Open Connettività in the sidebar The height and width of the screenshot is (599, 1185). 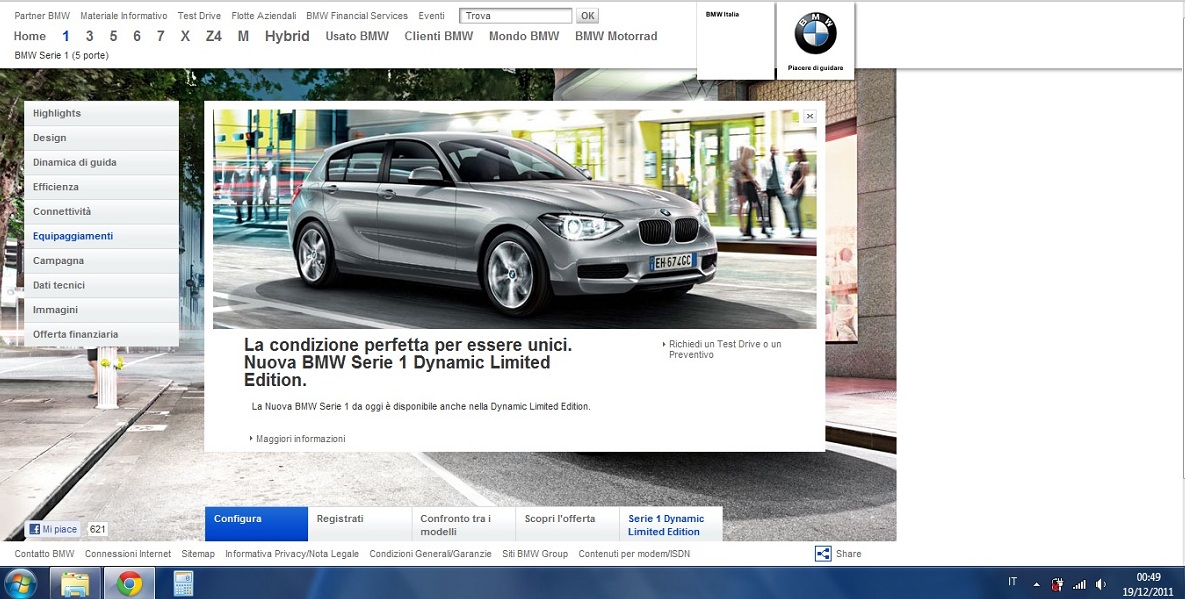tap(101, 212)
